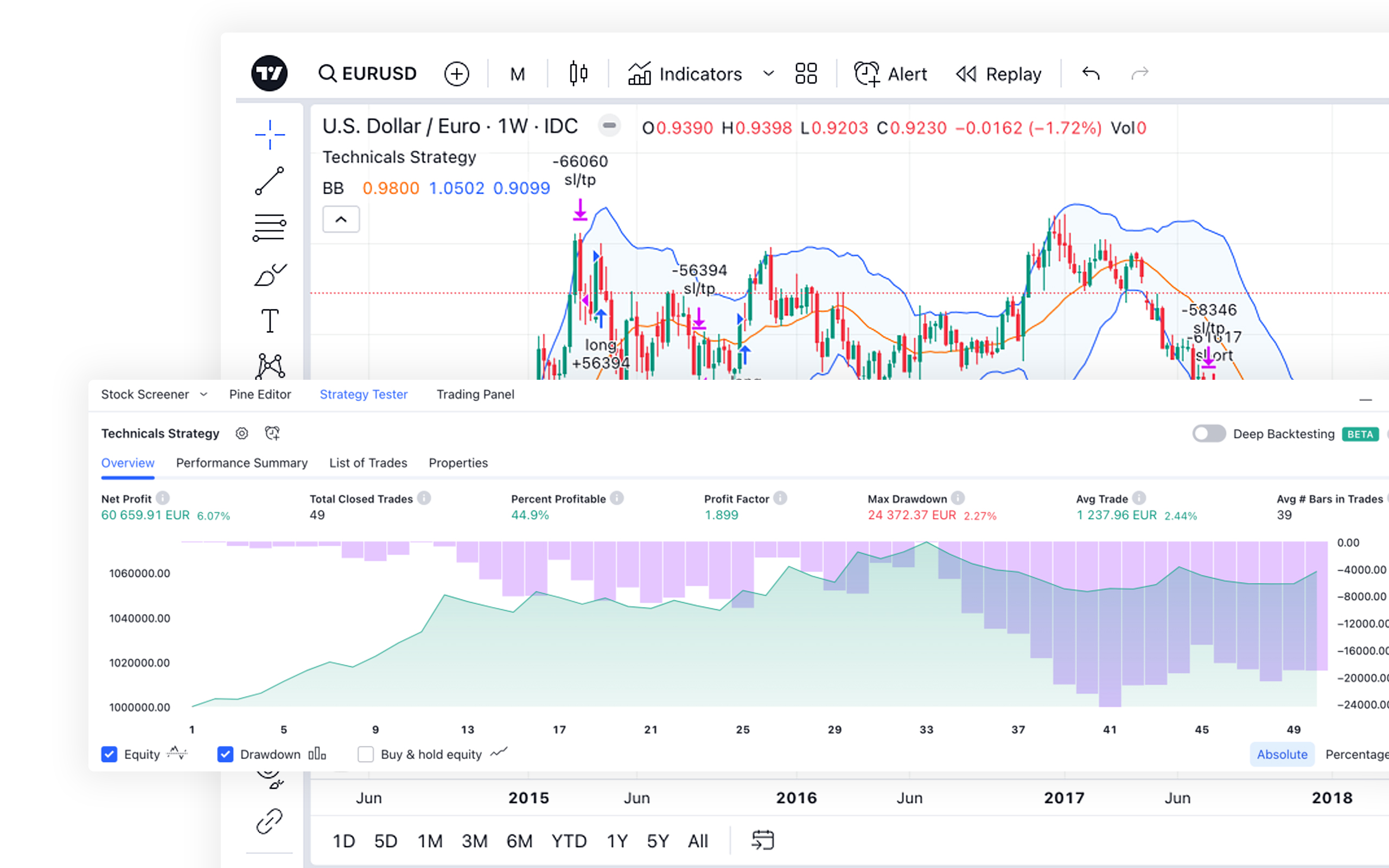Toggle Deep Backtesting switch on
Screen dimensions: 1389x868
pos(1209,433)
